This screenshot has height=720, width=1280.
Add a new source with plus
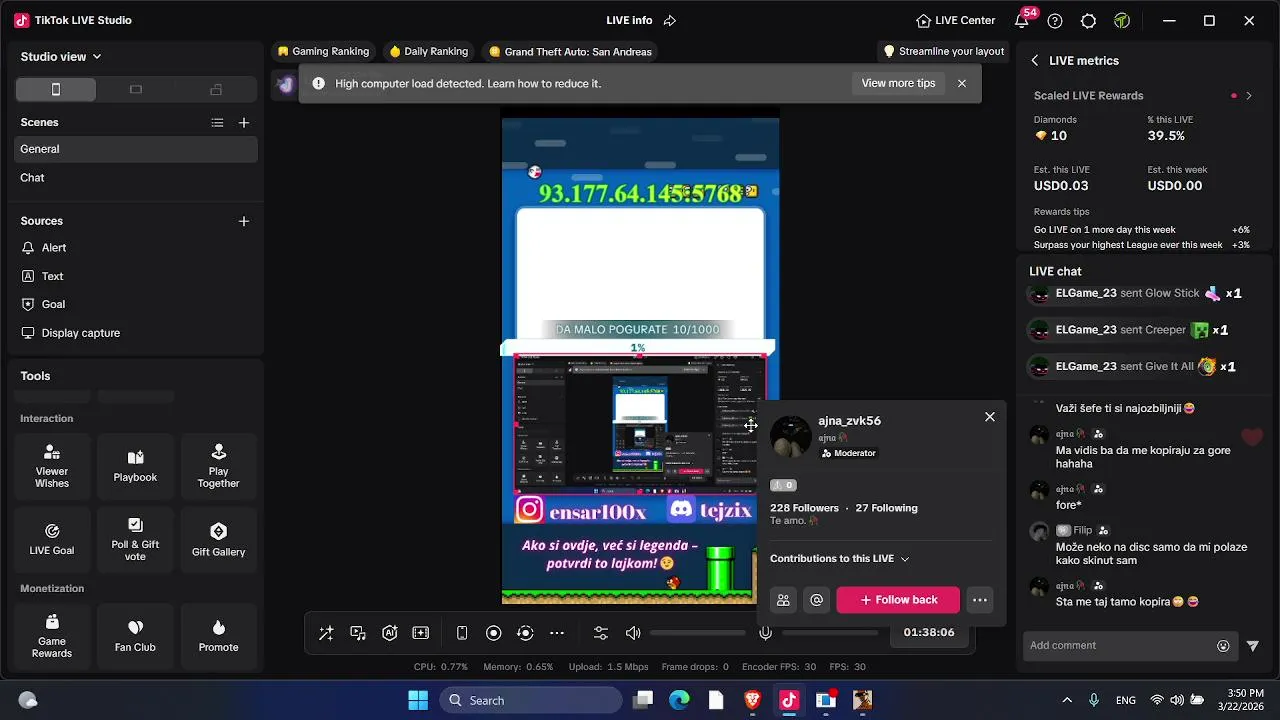(244, 221)
